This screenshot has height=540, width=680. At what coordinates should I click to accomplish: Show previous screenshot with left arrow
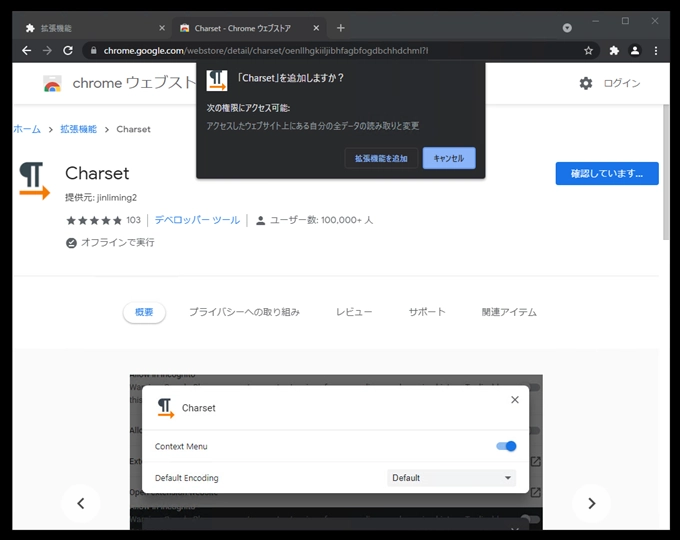click(81, 503)
